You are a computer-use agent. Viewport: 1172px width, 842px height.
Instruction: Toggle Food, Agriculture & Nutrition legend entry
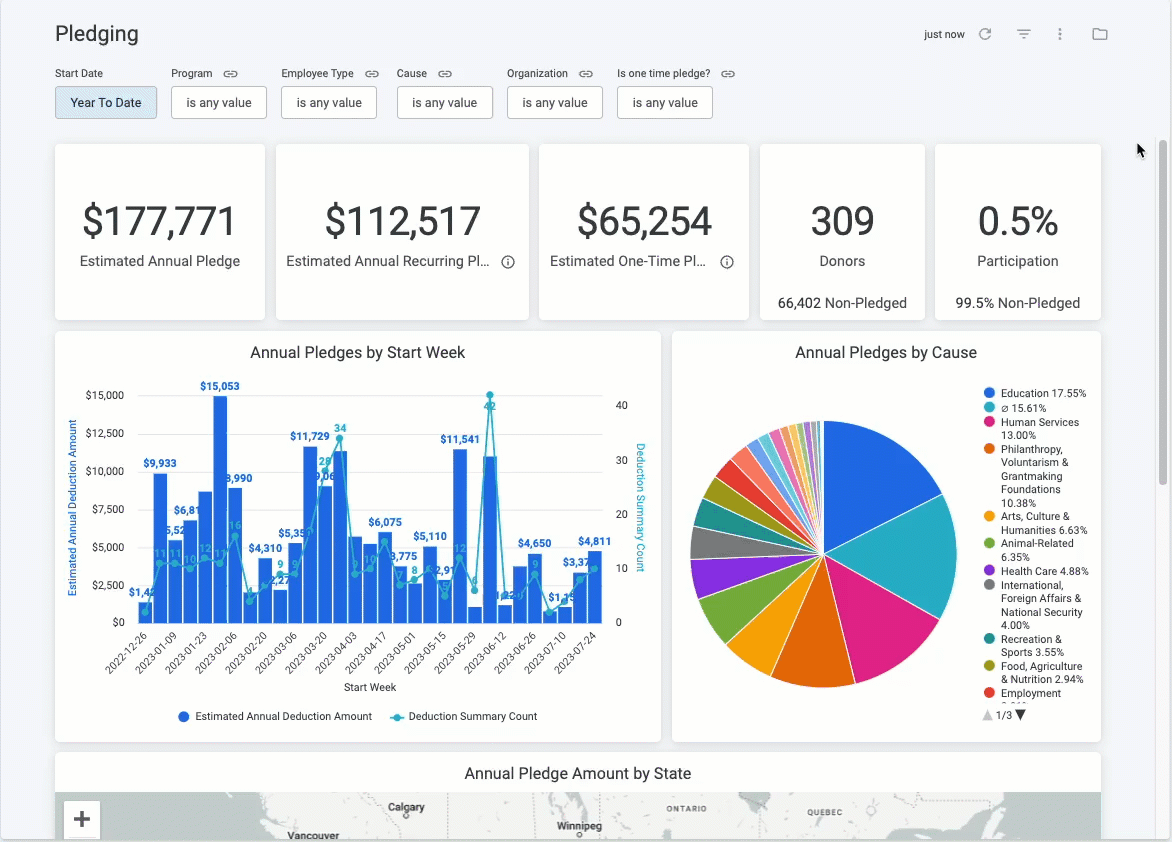pyautogui.click(x=1034, y=672)
